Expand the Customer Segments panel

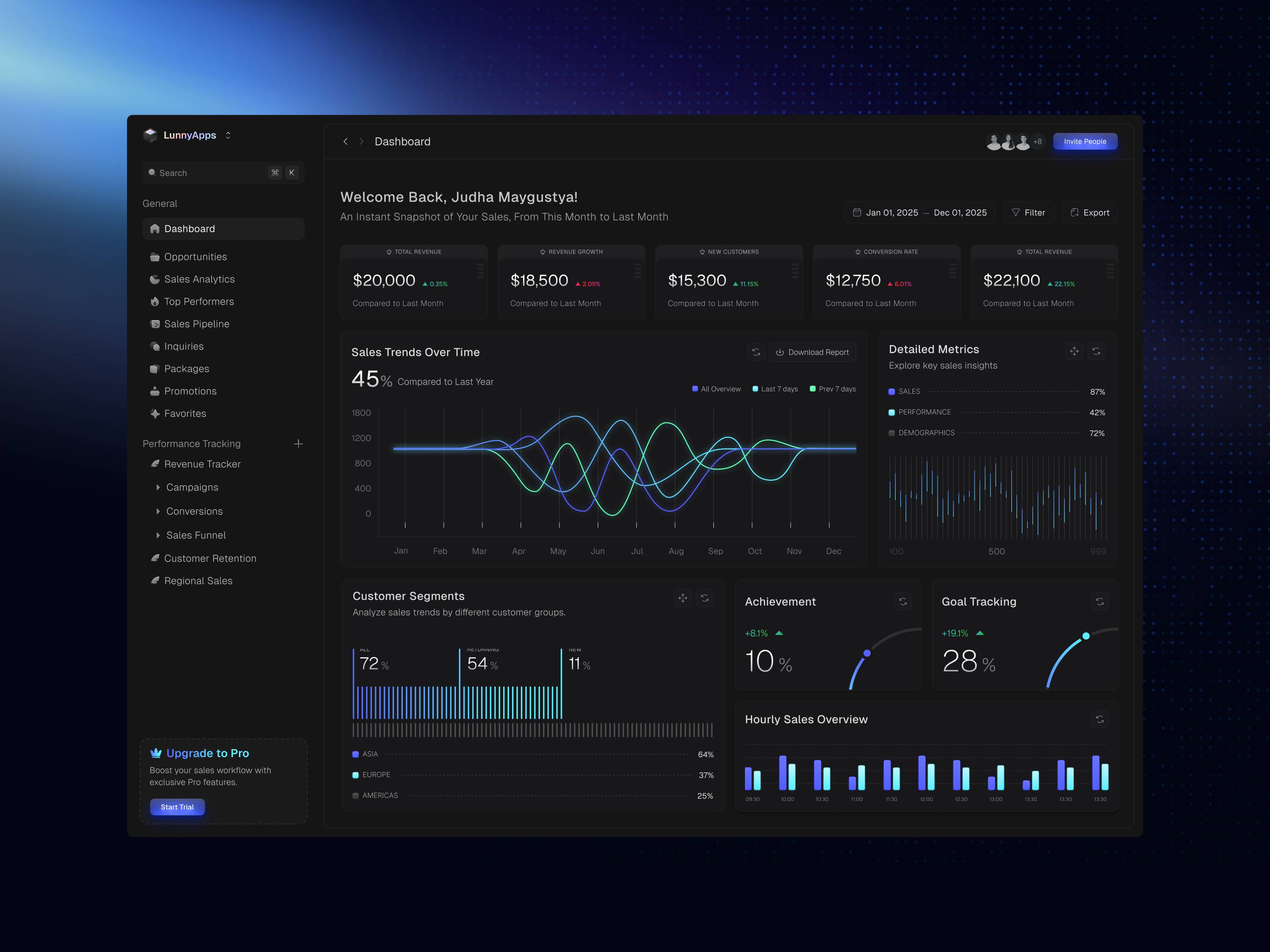click(683, 598)
